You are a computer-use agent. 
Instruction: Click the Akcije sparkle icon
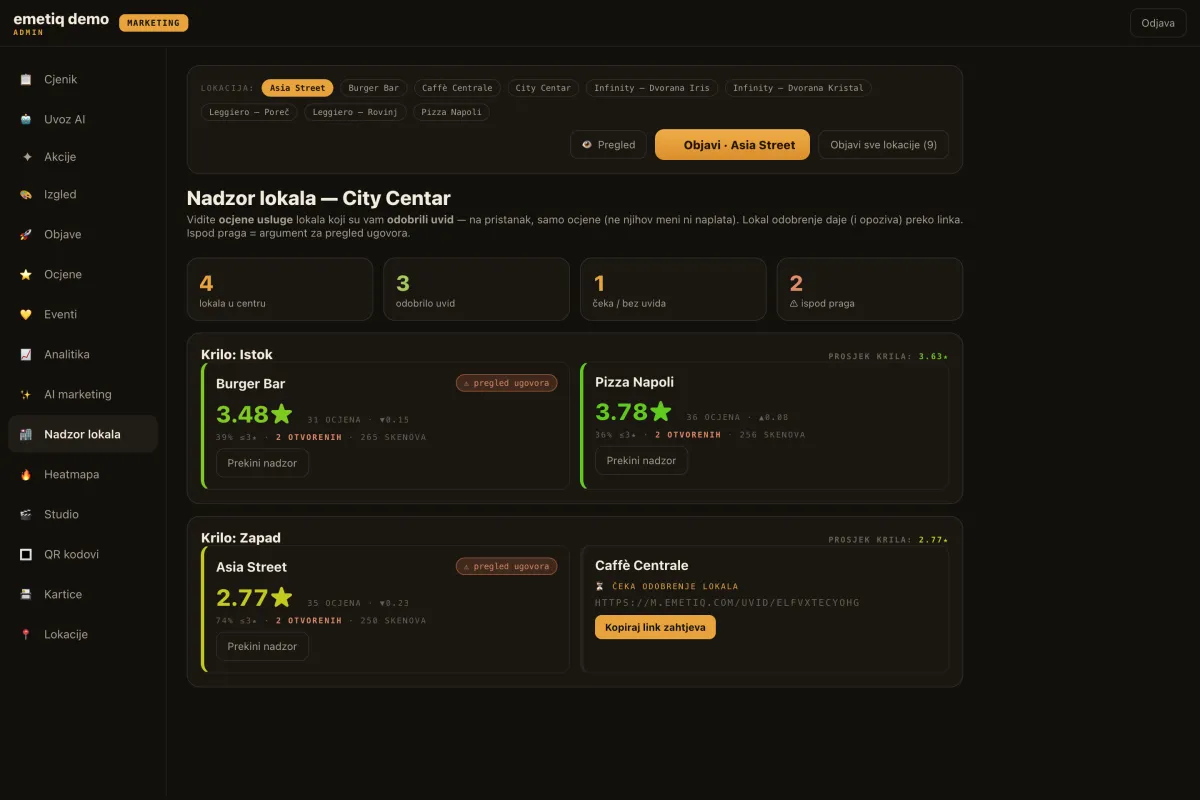[26, 157]
